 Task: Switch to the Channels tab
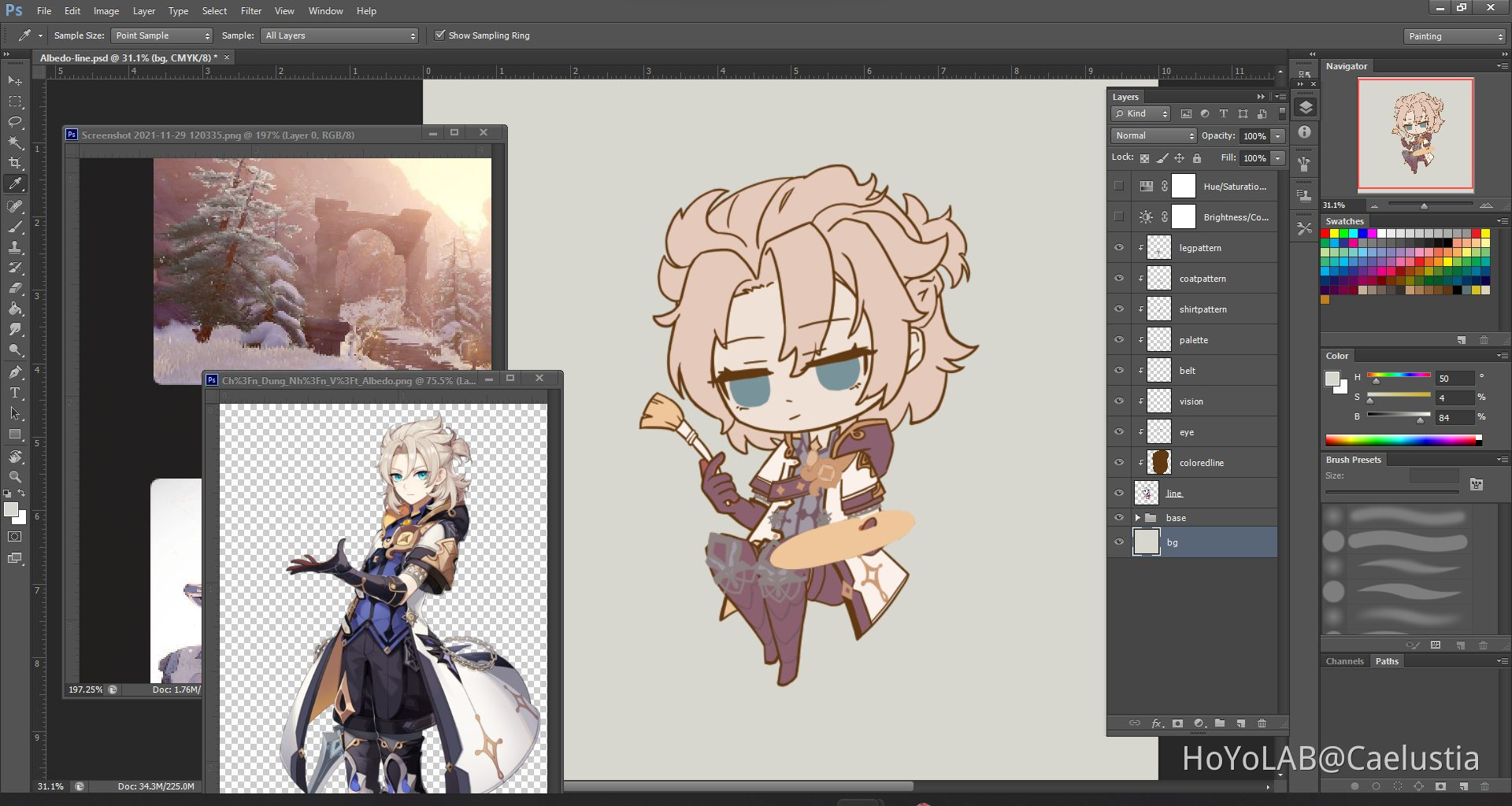coord(1344,661)
